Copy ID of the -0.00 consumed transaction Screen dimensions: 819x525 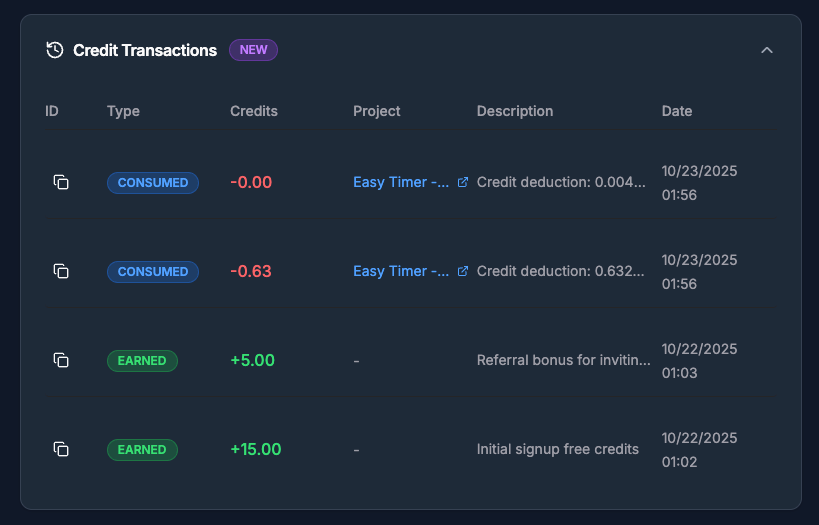coord(61,182)
